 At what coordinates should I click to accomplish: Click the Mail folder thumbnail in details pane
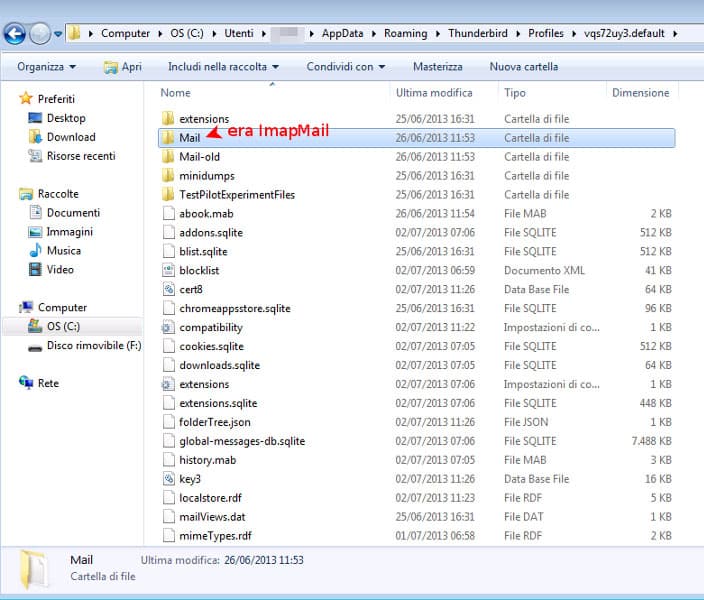click(x=34, y=569)
